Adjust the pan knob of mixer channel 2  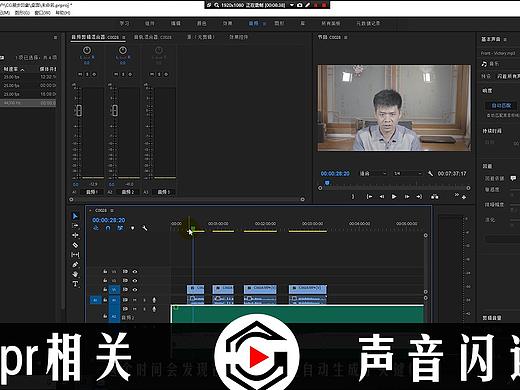click(123, 50)
